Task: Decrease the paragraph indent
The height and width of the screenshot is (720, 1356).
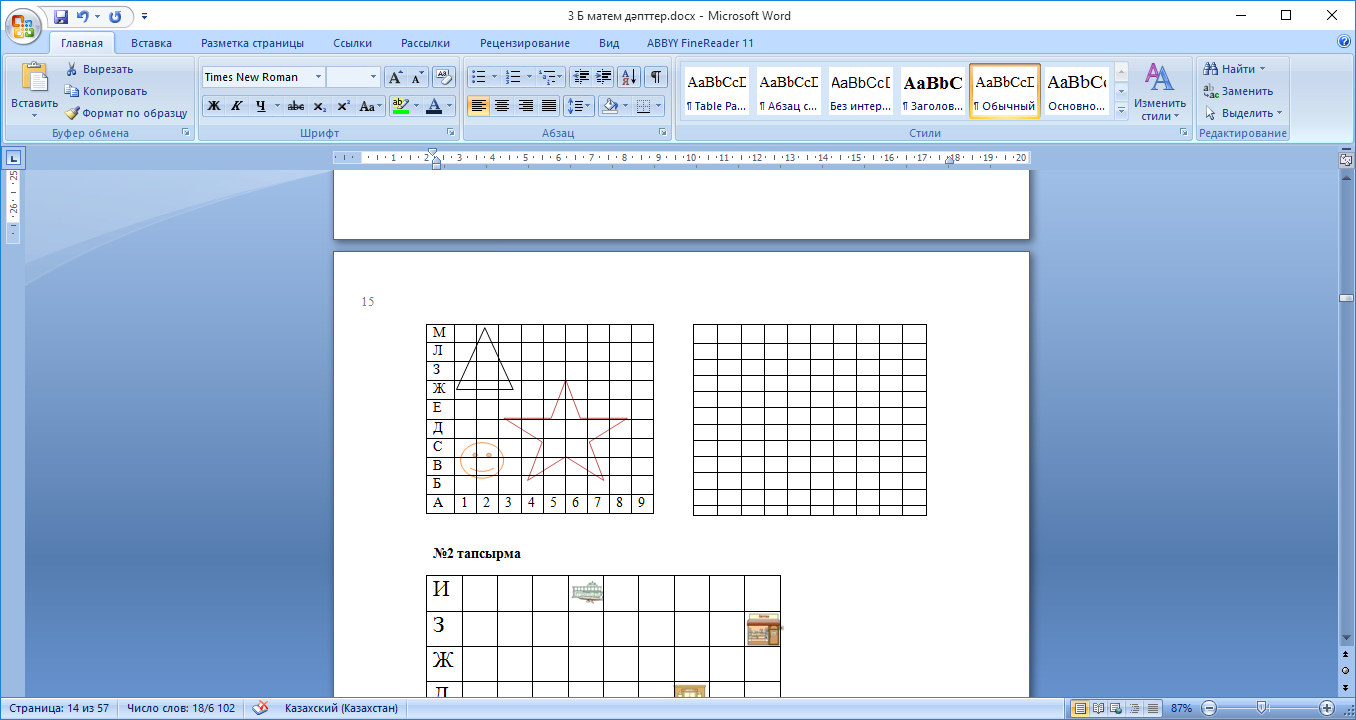Action: [581, 77]
